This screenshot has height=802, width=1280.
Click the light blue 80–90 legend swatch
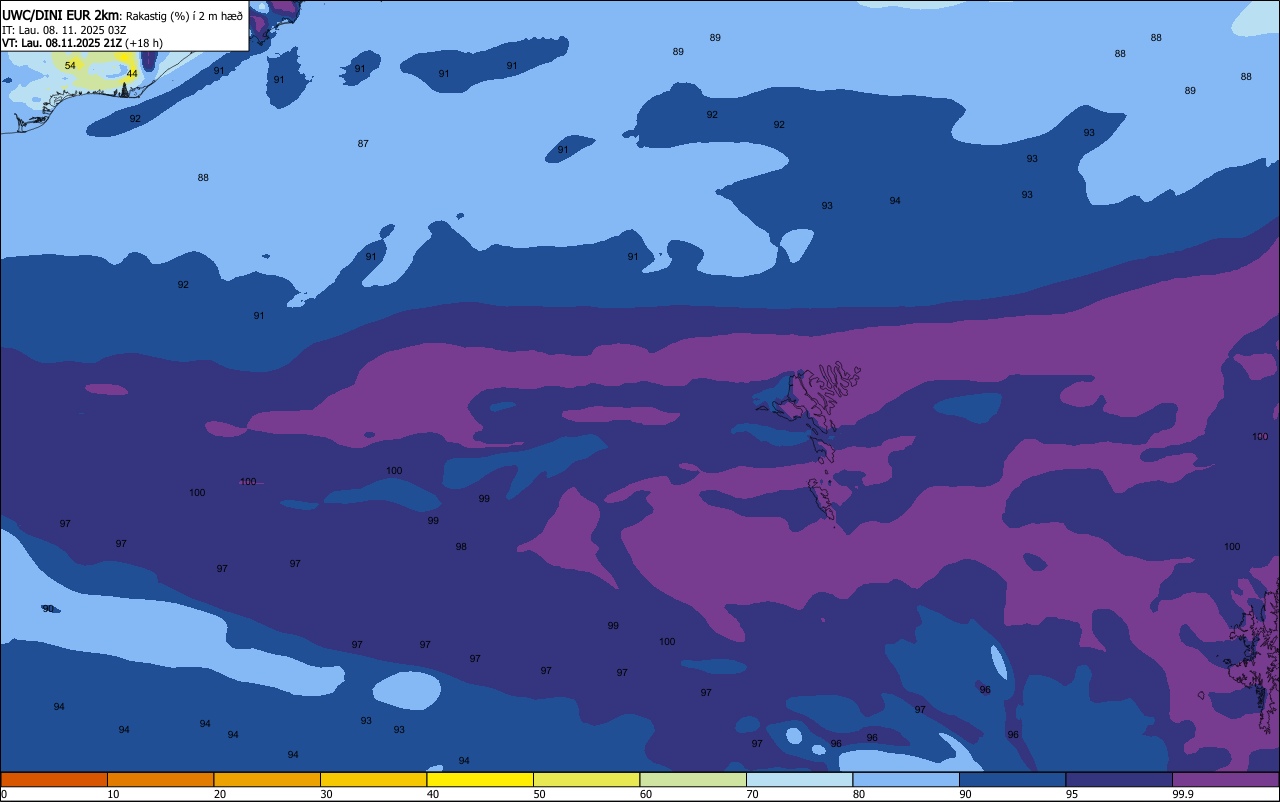pos(906,779)
